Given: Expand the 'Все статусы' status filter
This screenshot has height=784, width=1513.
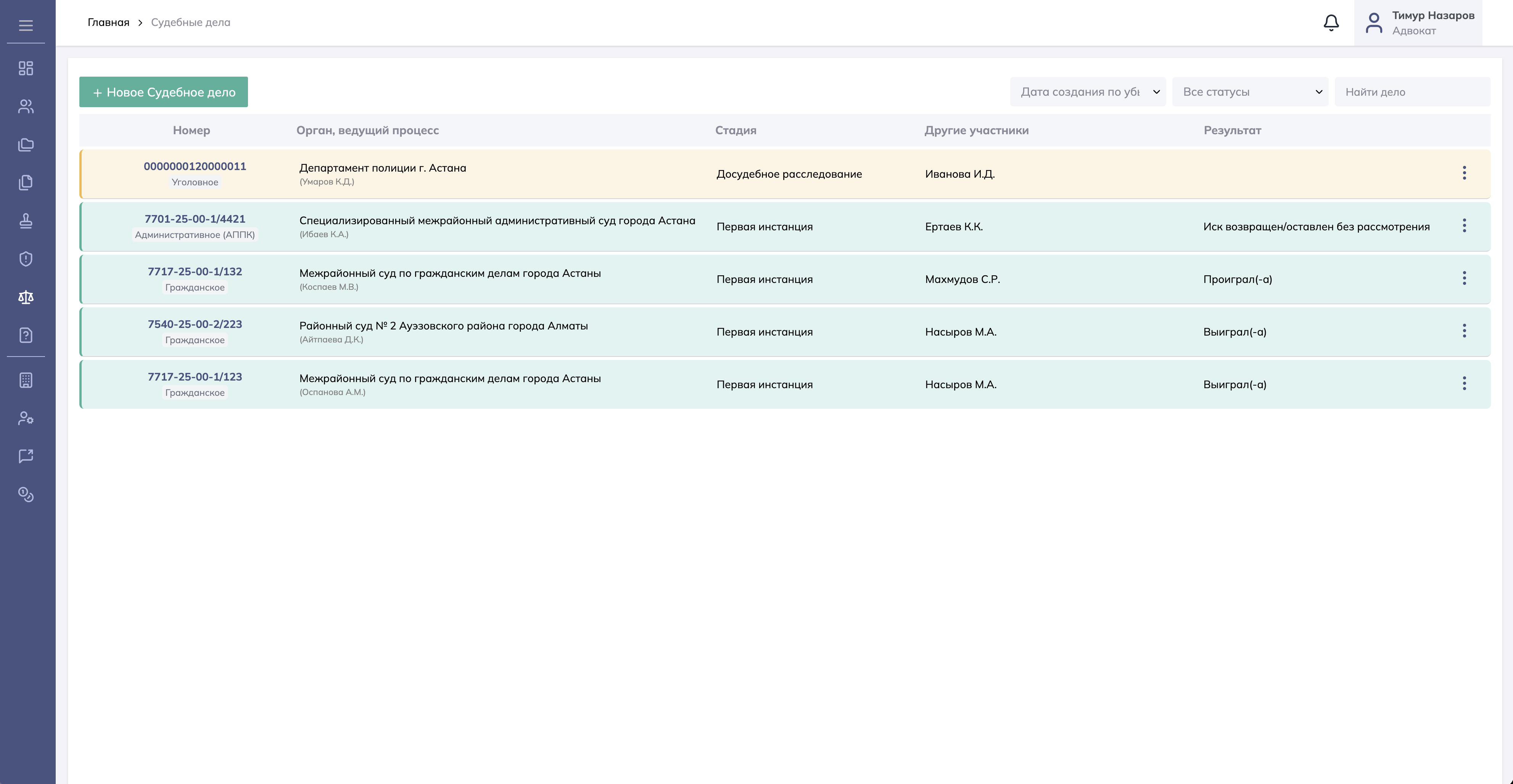Looking at the screenshot, I should tap(1250, 92).
